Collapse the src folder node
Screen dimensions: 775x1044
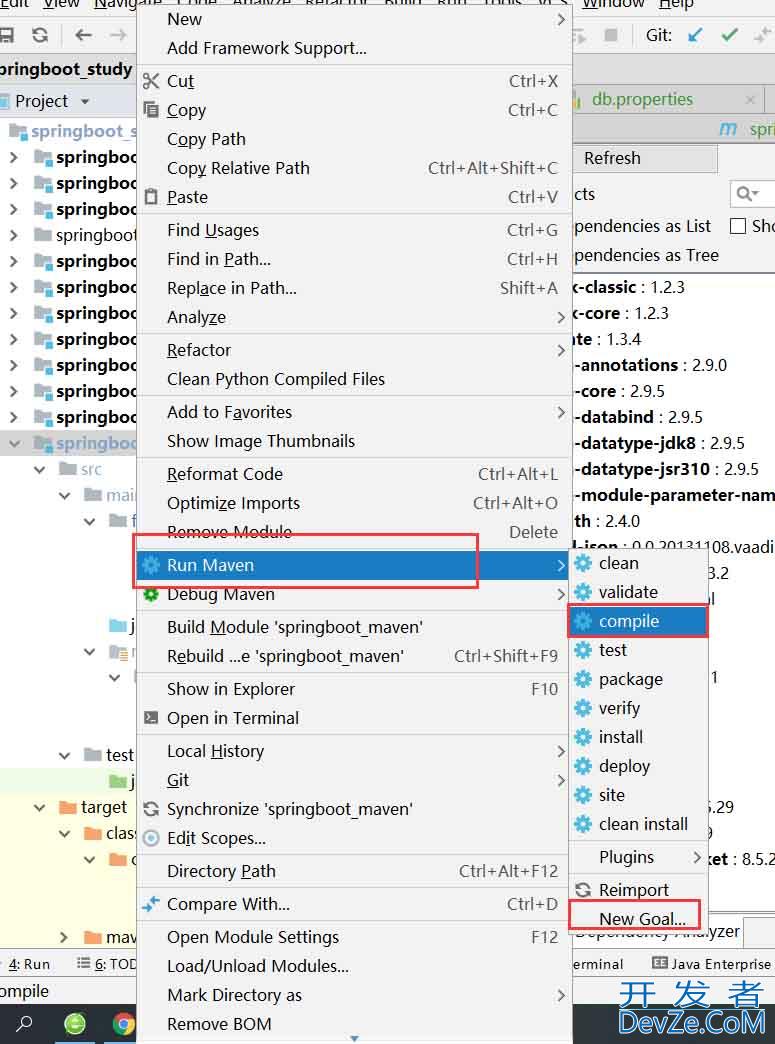point(40,469)
